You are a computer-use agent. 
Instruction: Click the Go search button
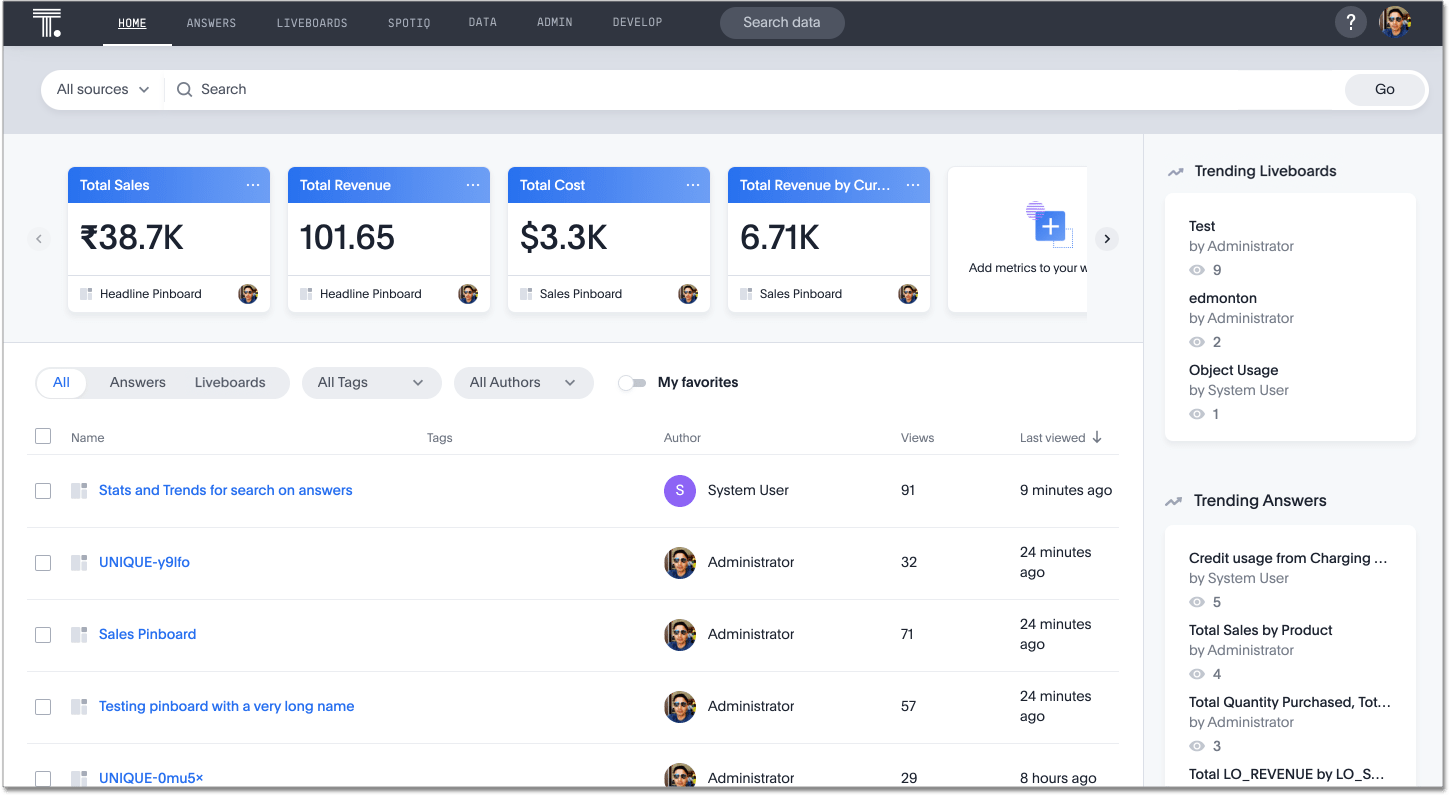pos(1384,89)
